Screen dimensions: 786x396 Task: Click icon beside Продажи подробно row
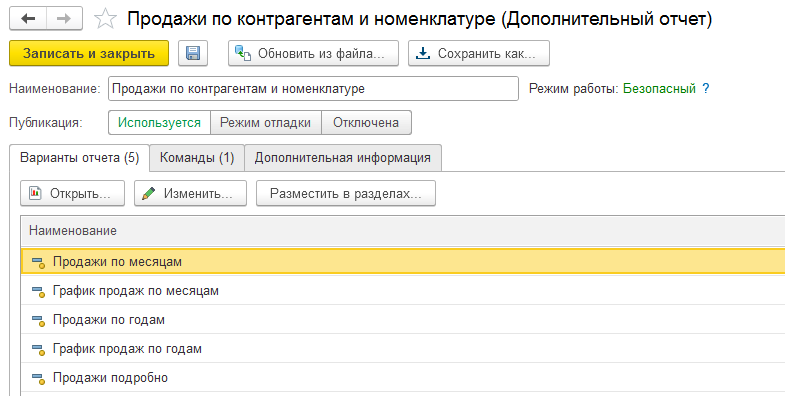click(x=38, y=377)
